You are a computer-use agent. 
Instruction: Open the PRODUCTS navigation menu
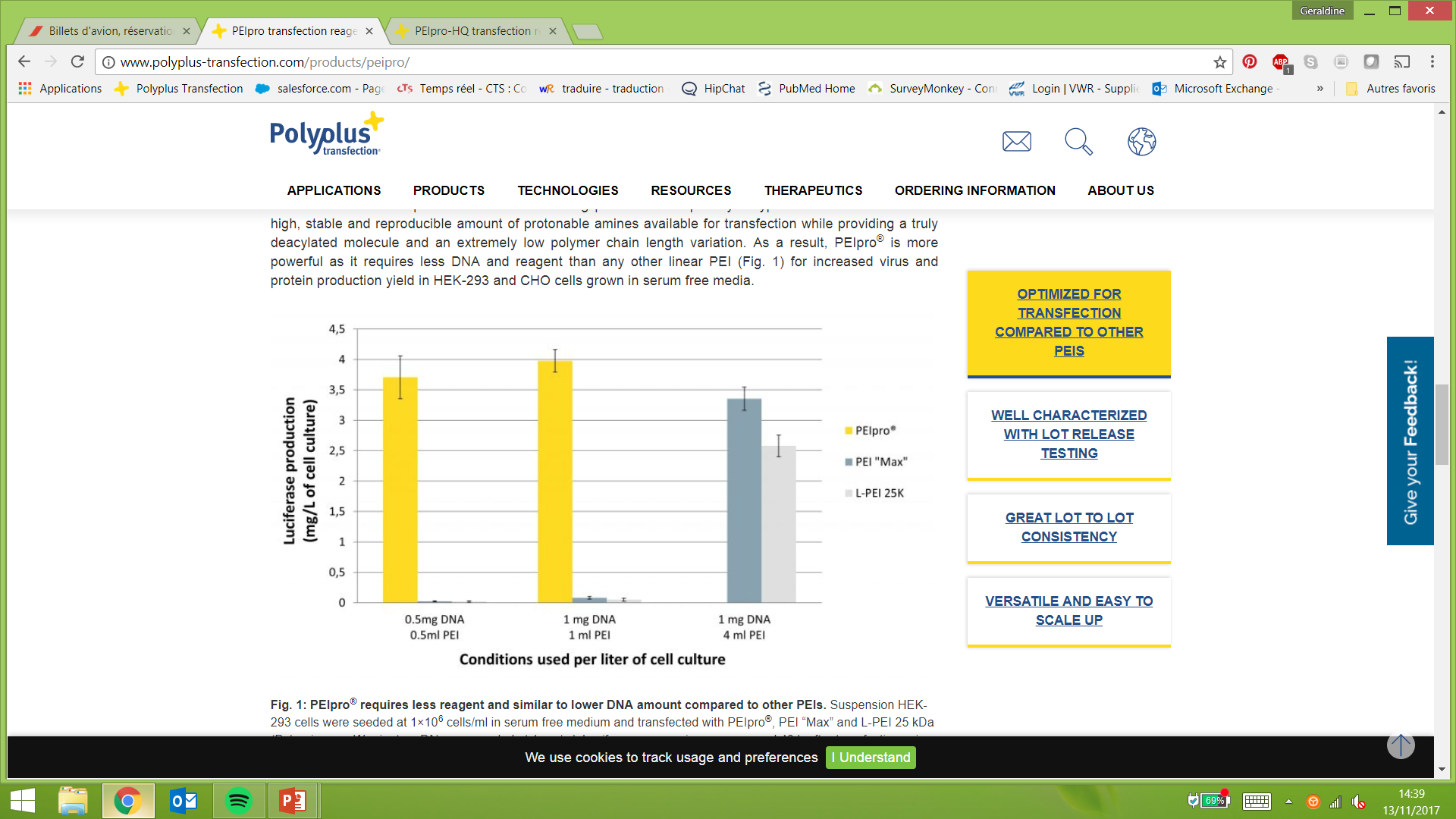[448, 190]
